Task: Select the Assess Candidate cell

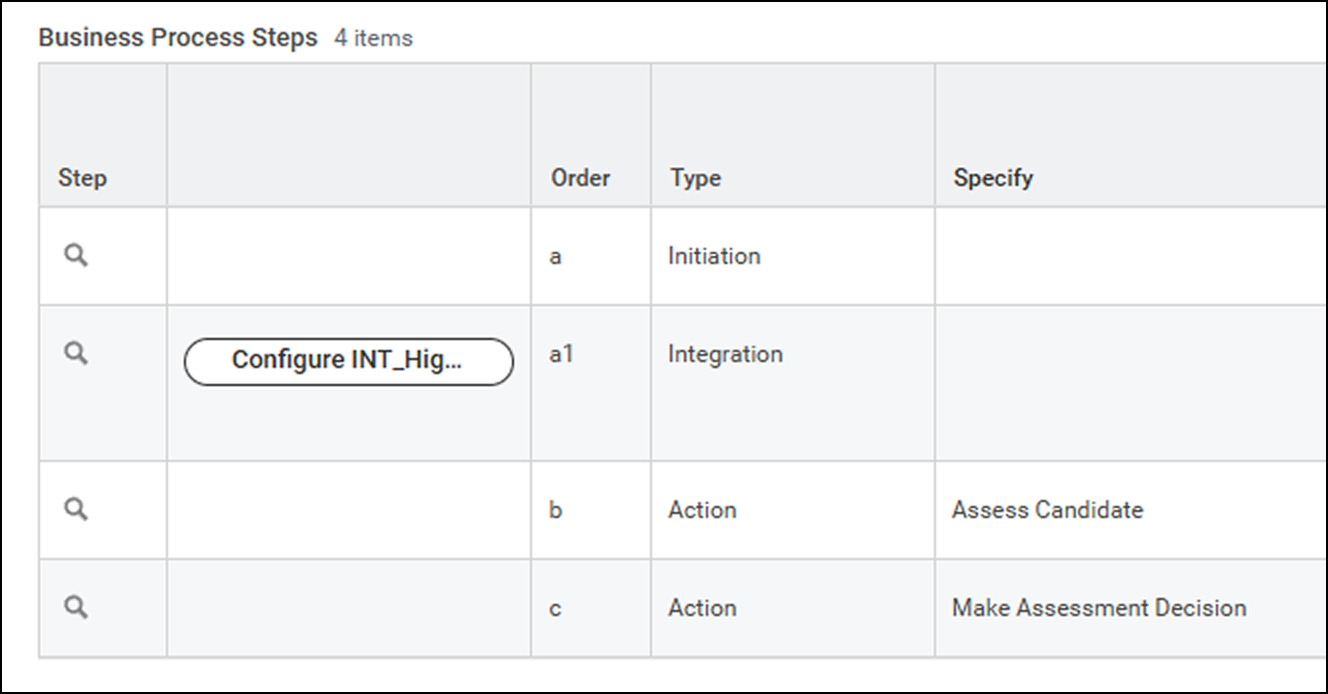Action: tap(1047, 510)
